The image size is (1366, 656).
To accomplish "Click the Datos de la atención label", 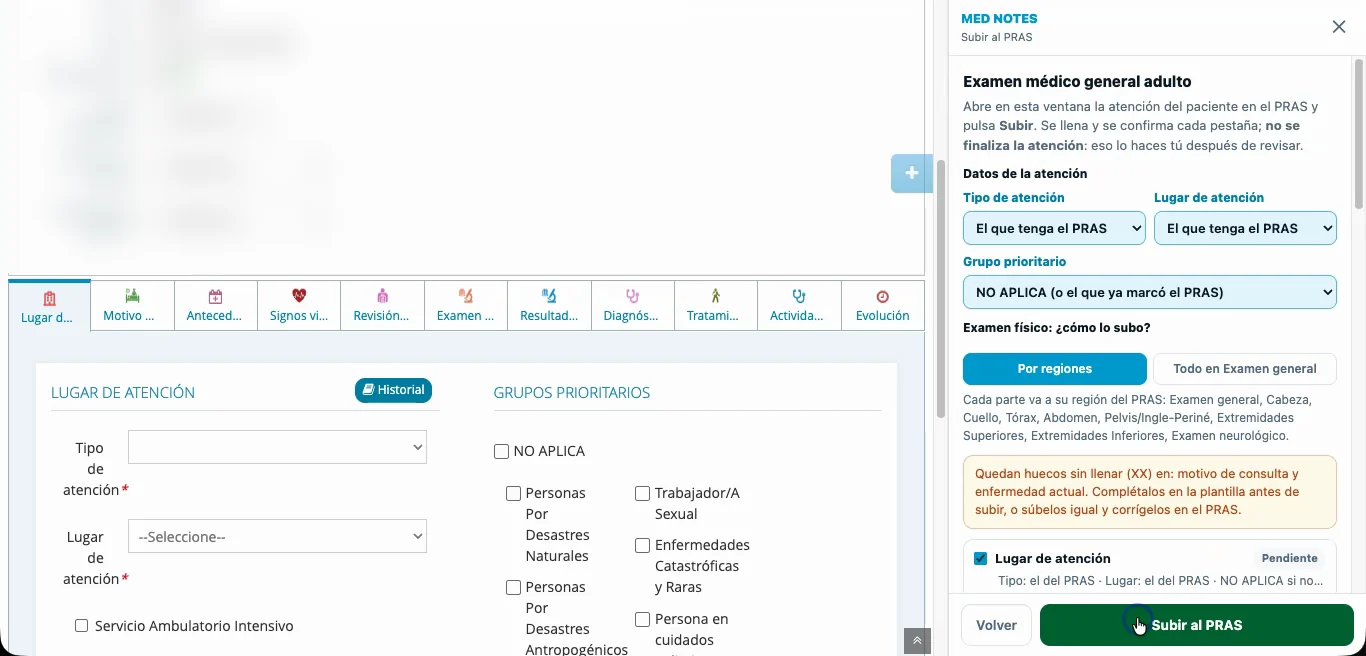I will pos(1025,173).
